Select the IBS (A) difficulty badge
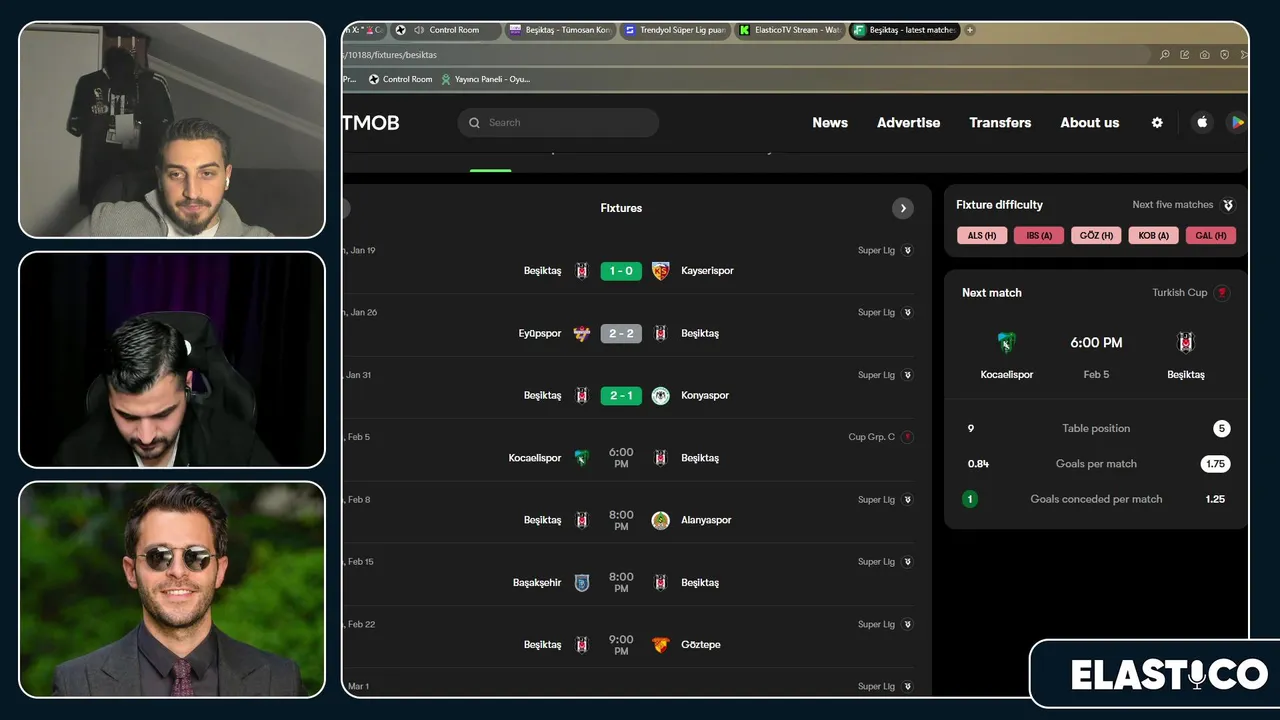This screenshot has width=1280, height=720. (1039, 236)
